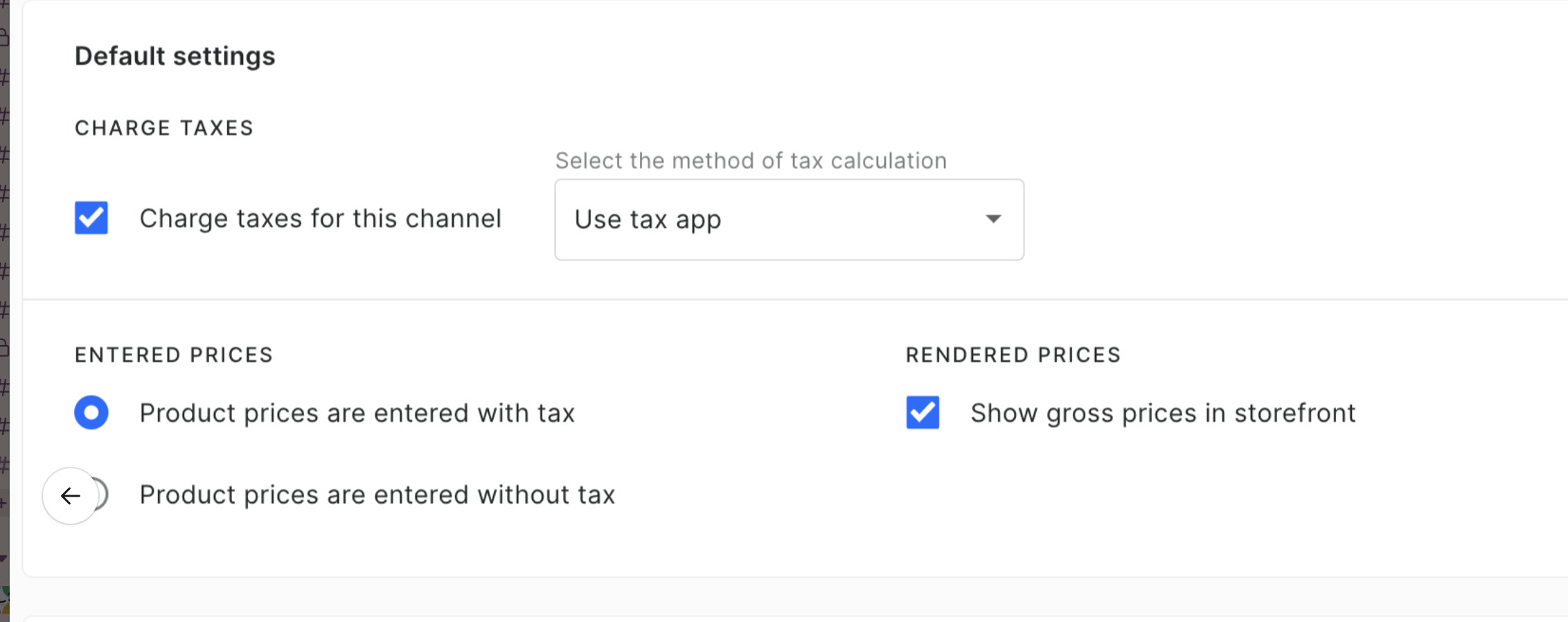Click the 'ENTERED PRICES' section label
The image size is (1568, 622).
(174, 355)
